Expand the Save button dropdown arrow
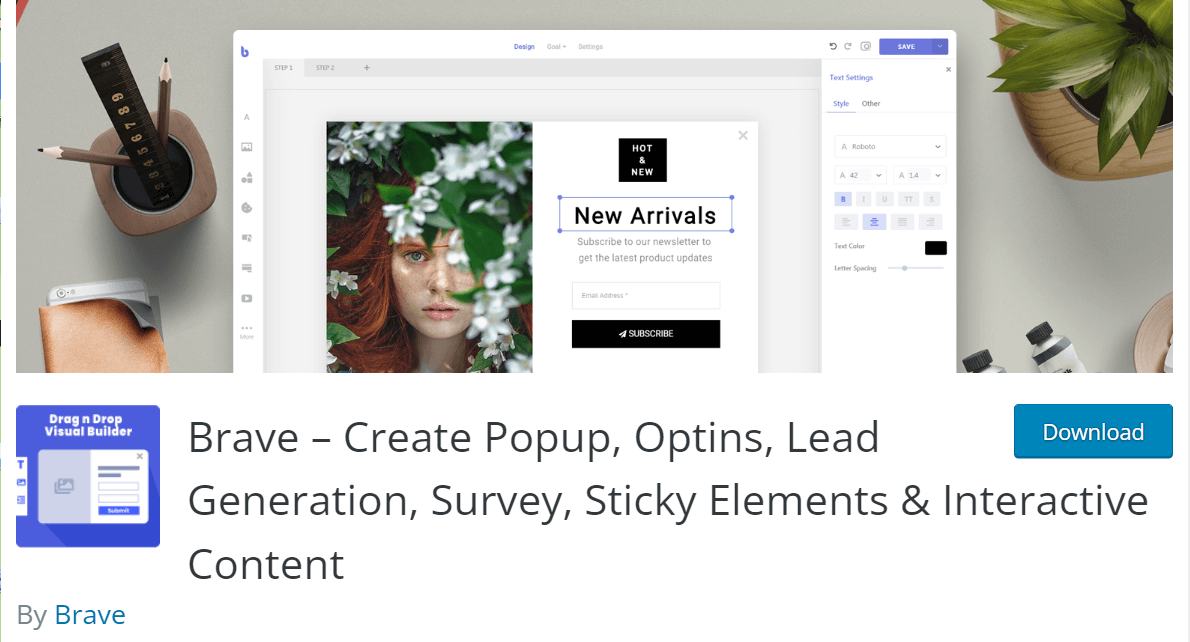1190x642 pixels. tap(940, 46)
